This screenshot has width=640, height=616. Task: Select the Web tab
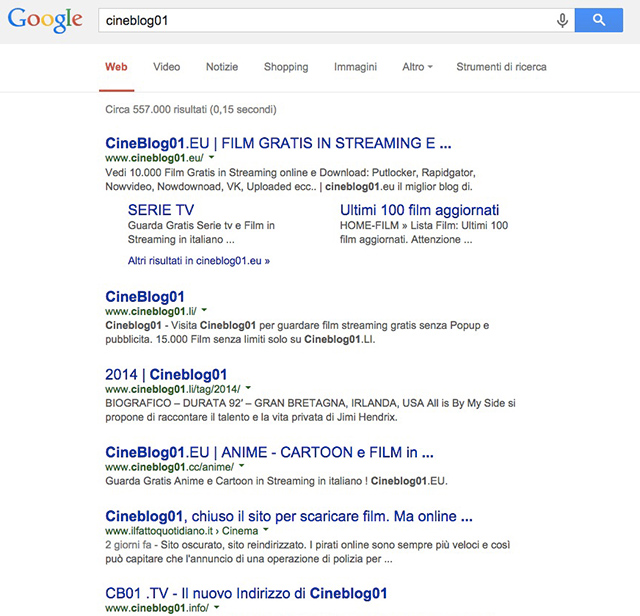[116, 67]
